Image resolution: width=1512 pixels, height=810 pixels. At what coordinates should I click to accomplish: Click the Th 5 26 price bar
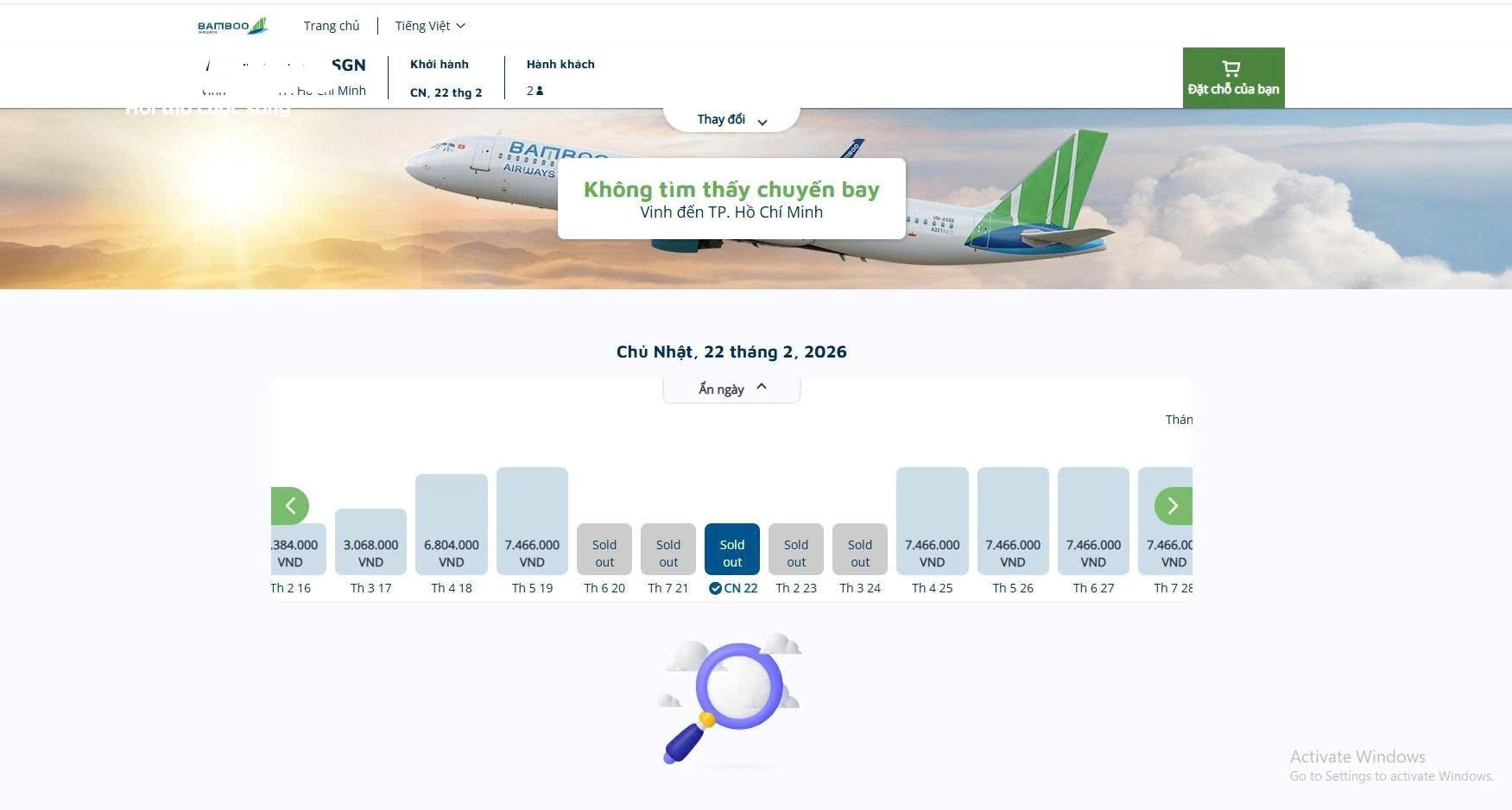pyautogui.click(x=1013, y=522)
